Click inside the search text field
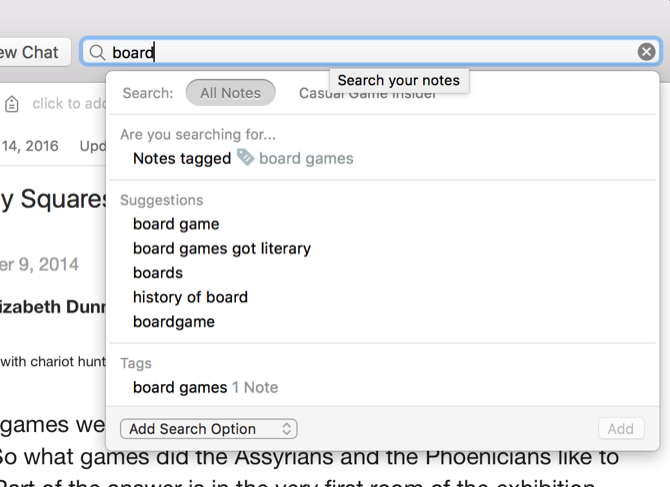The width and height of the screenshot is (670, 487). (x=380, y=52)
